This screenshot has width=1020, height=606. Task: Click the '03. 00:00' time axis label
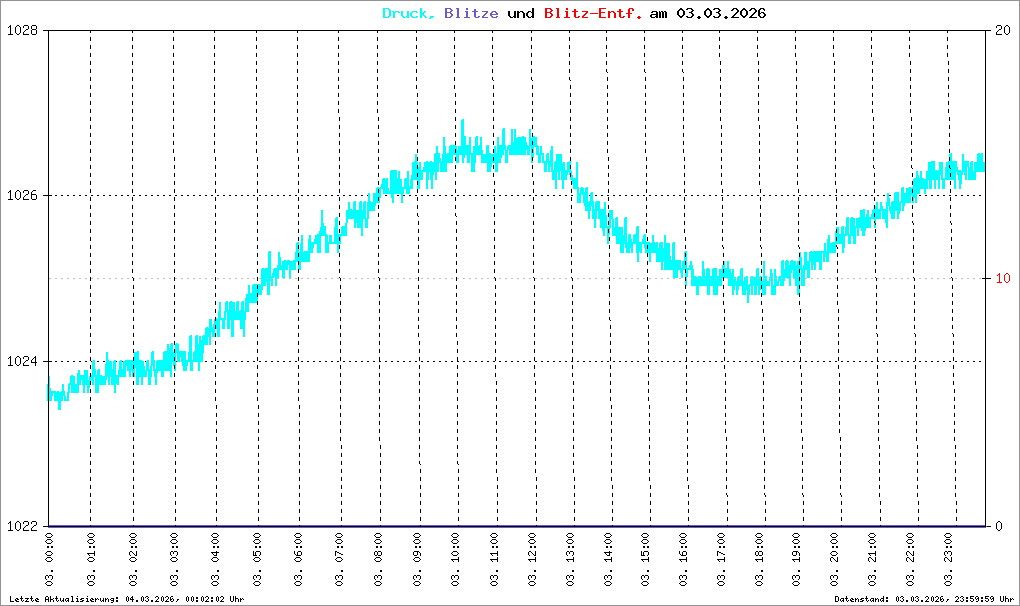click(x=49, y=560)
